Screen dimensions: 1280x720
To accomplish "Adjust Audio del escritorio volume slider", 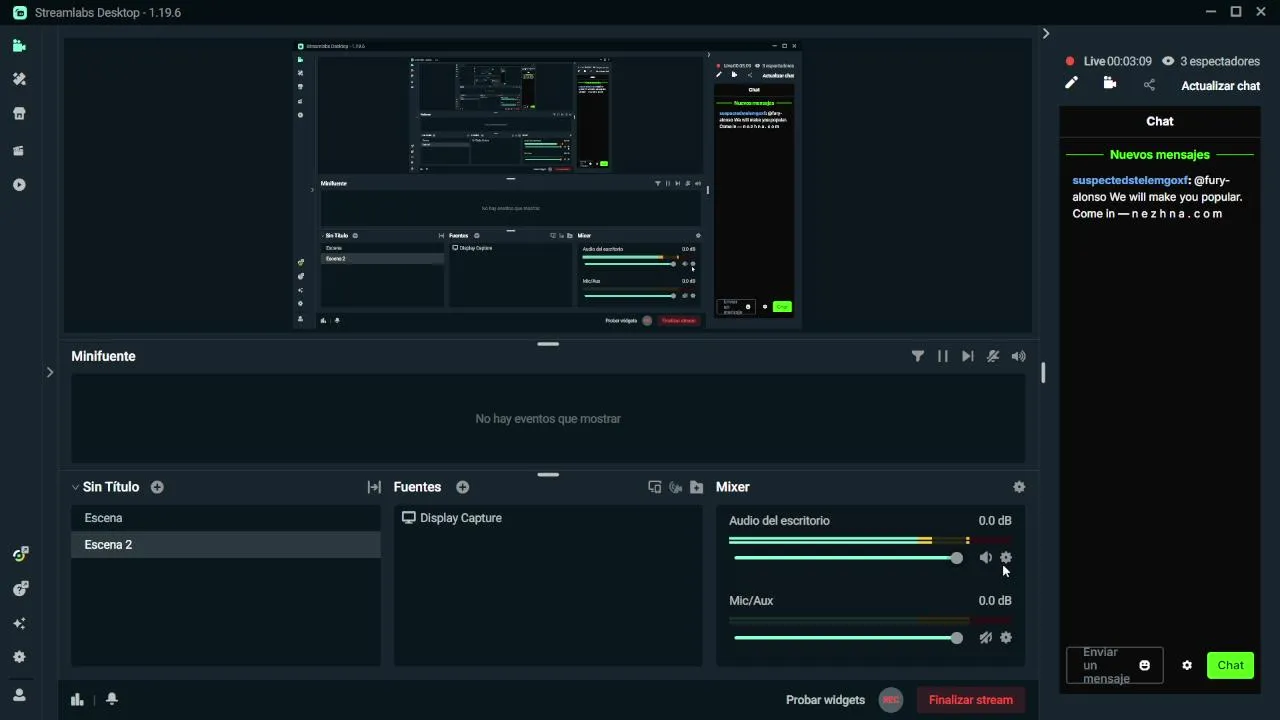I will click(848, 558).
